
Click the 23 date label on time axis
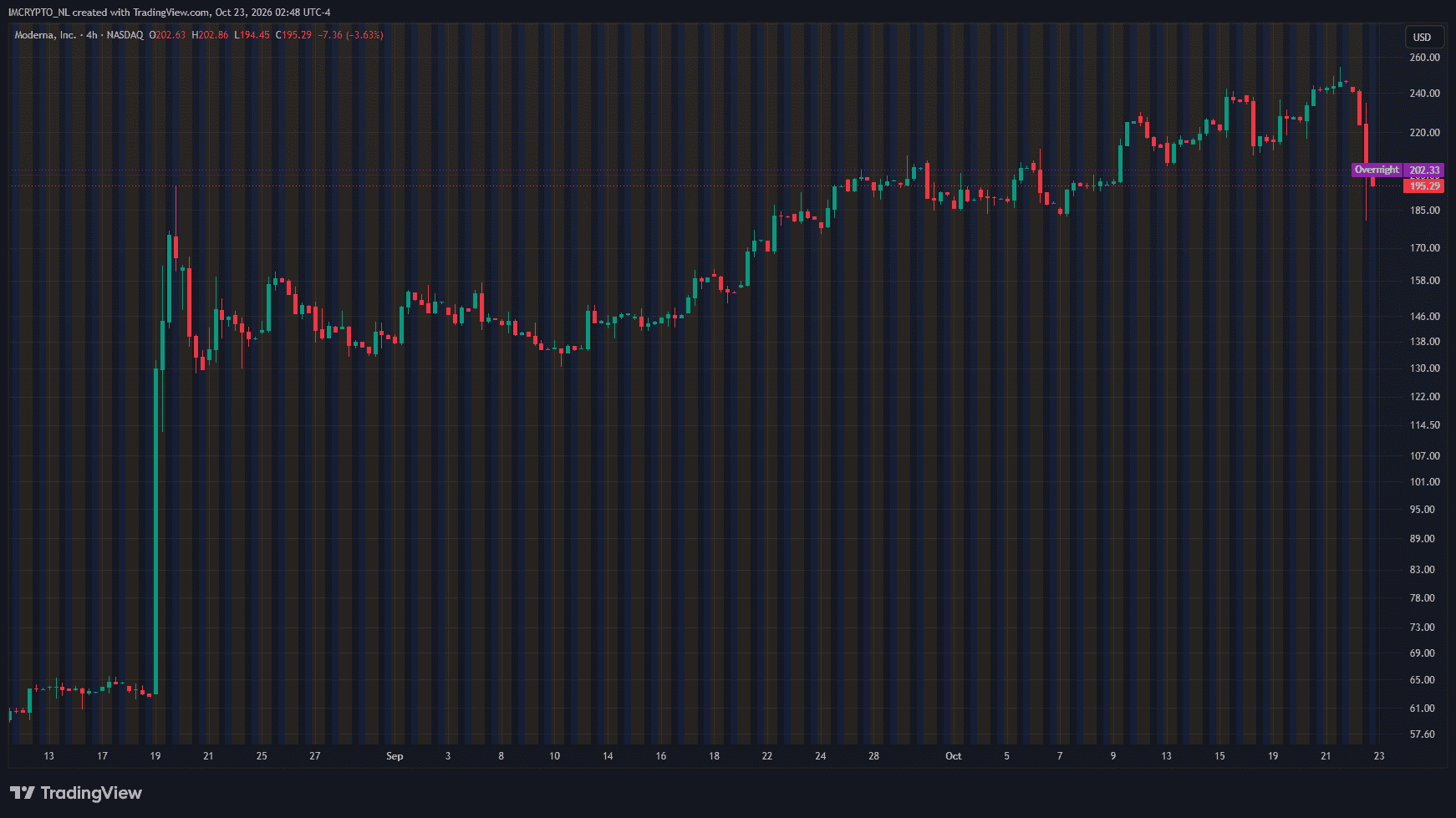coord(1378,756)
